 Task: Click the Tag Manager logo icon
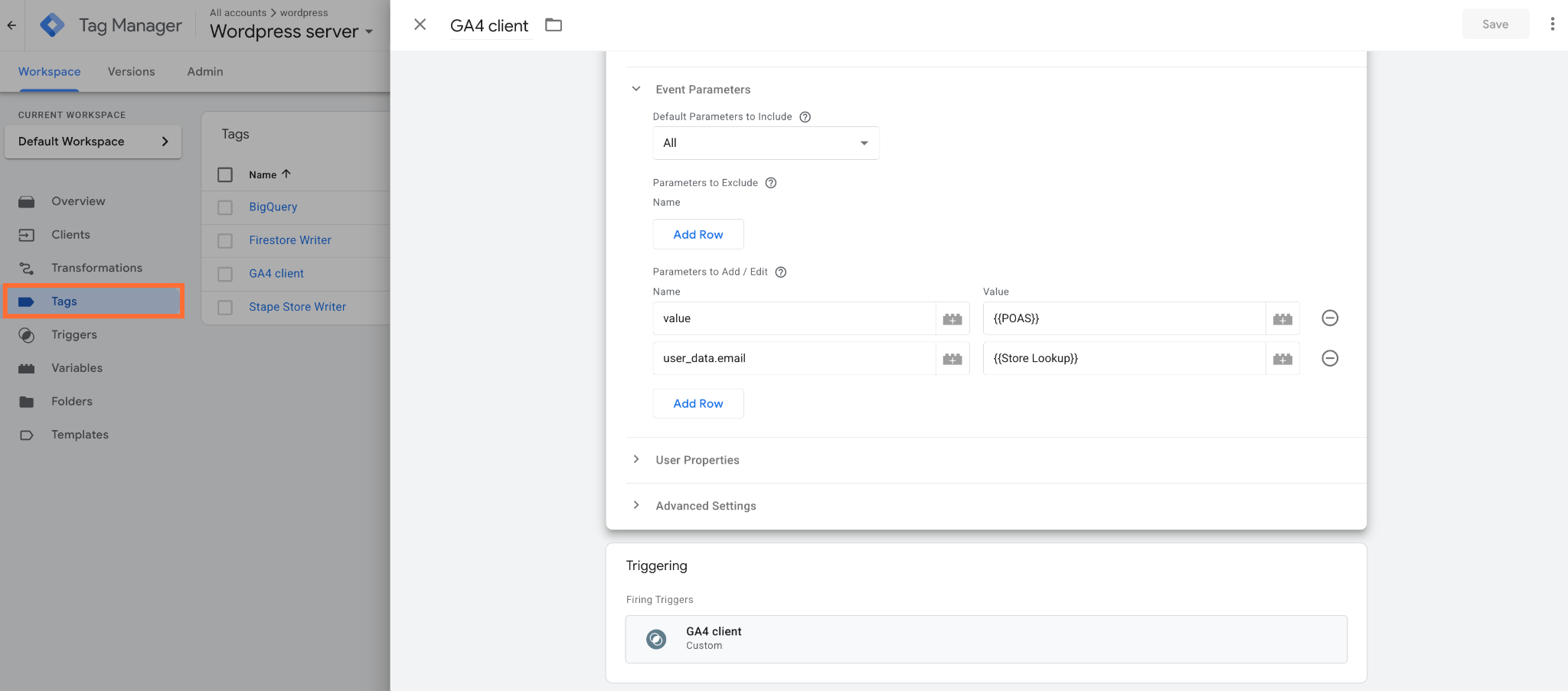coord(52,25)
